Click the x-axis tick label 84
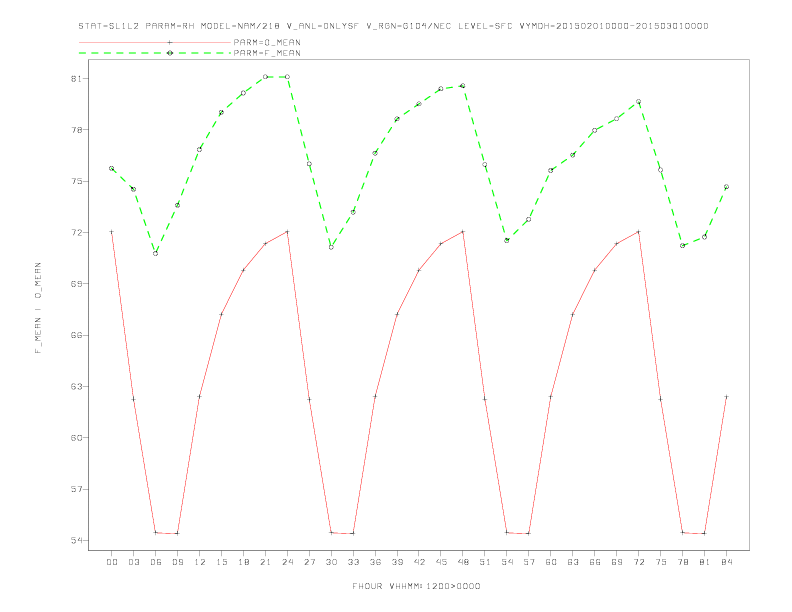This screenshot has height=612, width=792. pos(726,562)
